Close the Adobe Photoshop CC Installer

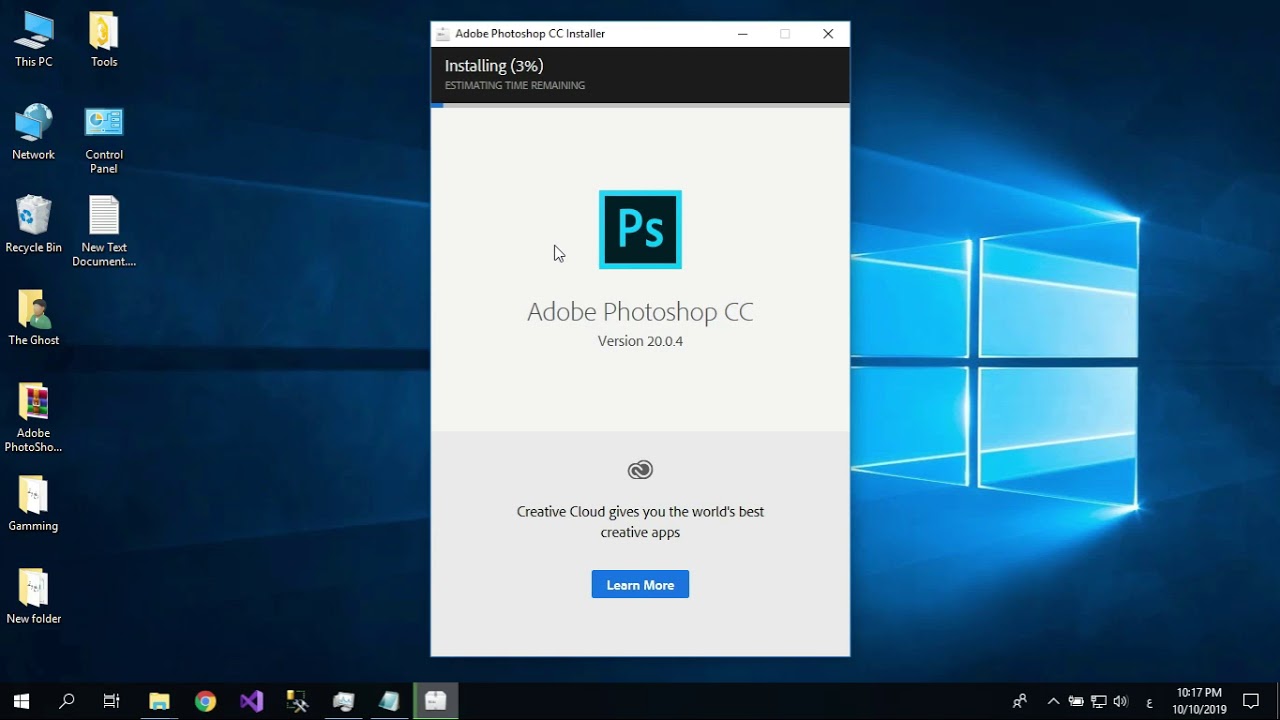coord(828,34)
